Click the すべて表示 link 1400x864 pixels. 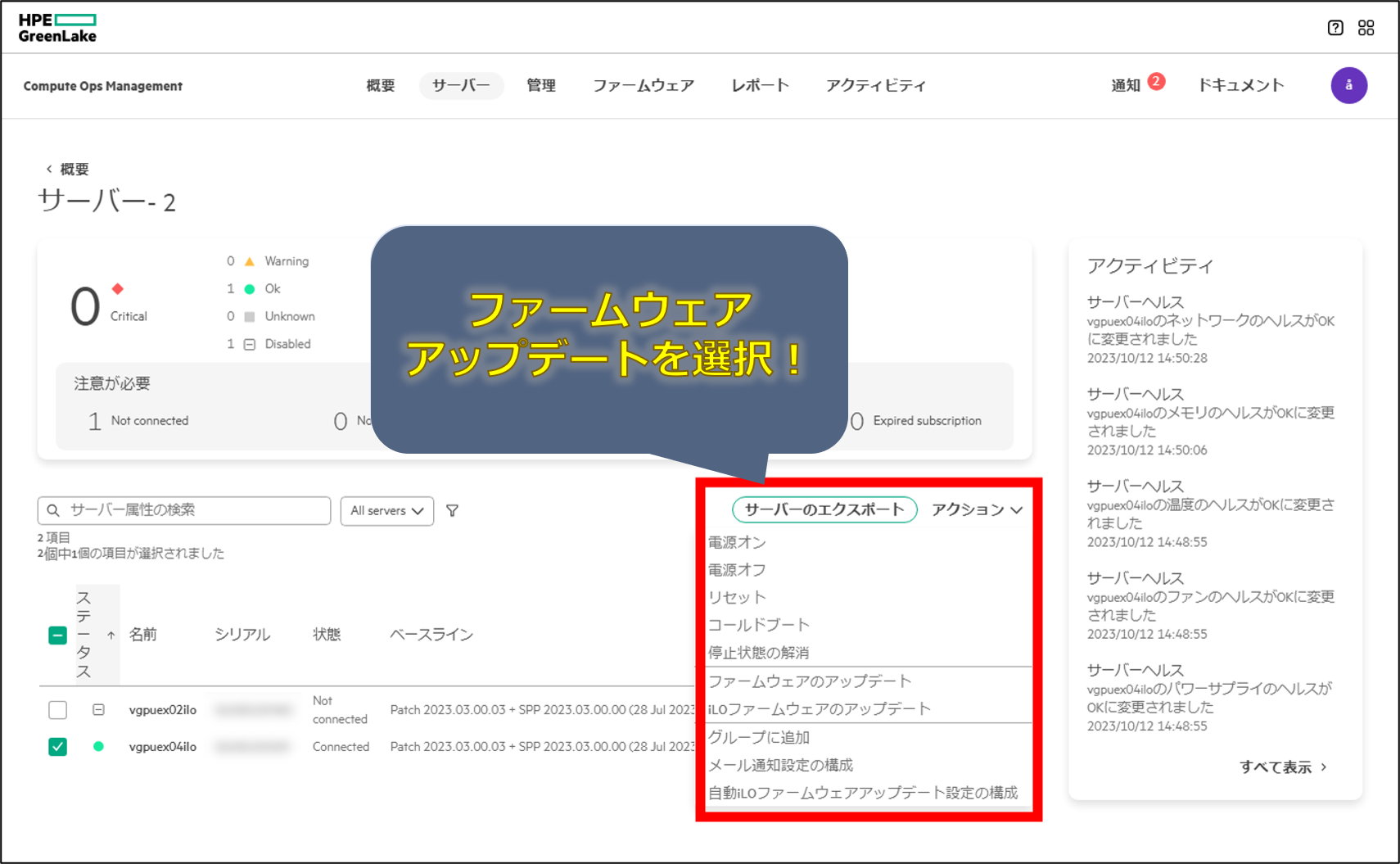(x=1283, y=767)
